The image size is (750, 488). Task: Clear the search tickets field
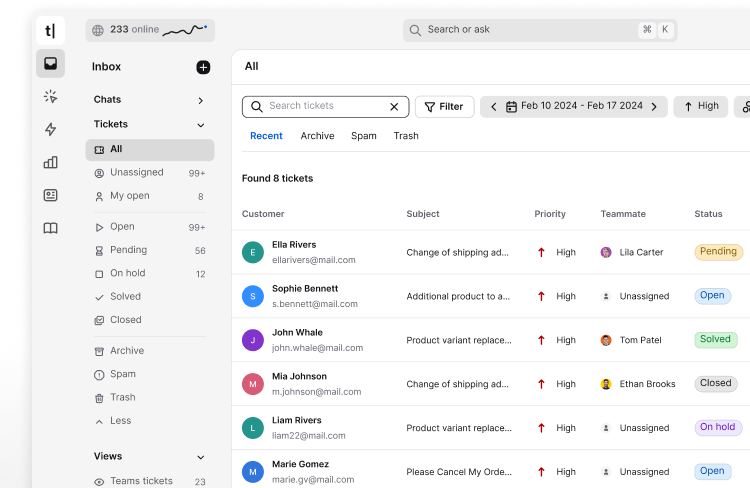click(x=394, y=106)
